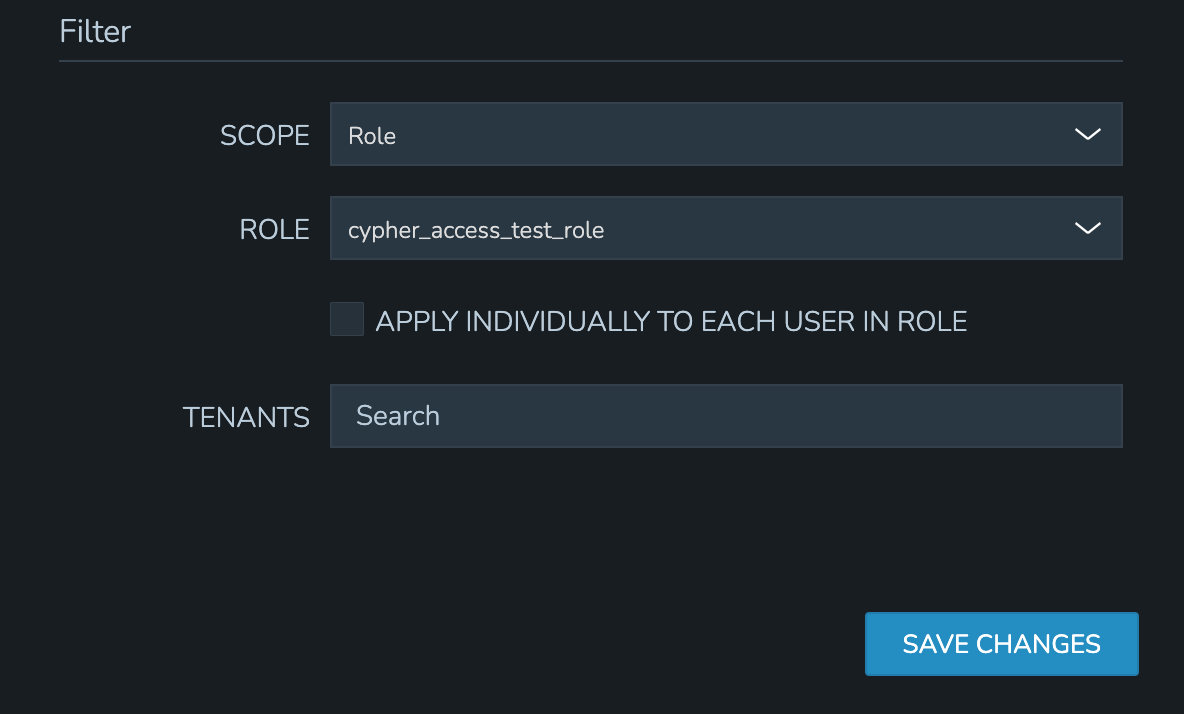This screenshot has height=714, width=1184.
Task: Click the horizontal divider under the Filter heading
Action: [x=590, y=61]
